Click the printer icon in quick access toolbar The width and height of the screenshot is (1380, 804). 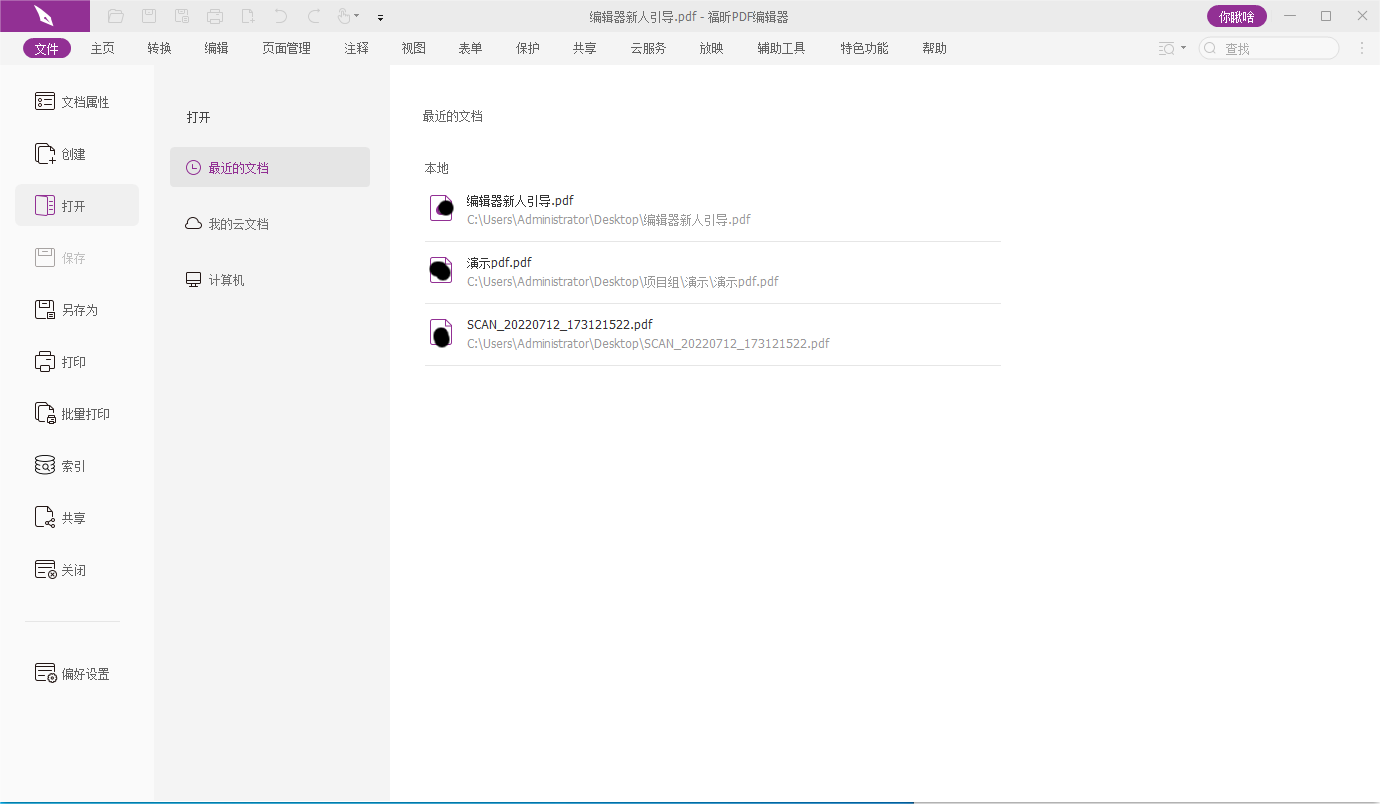(215, 16)
